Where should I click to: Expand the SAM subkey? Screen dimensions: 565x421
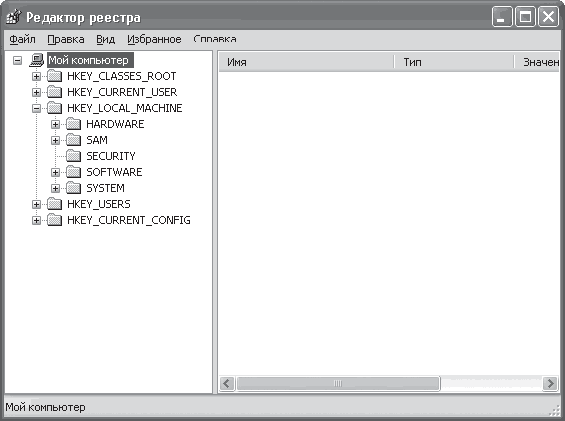tap(55, 140)
